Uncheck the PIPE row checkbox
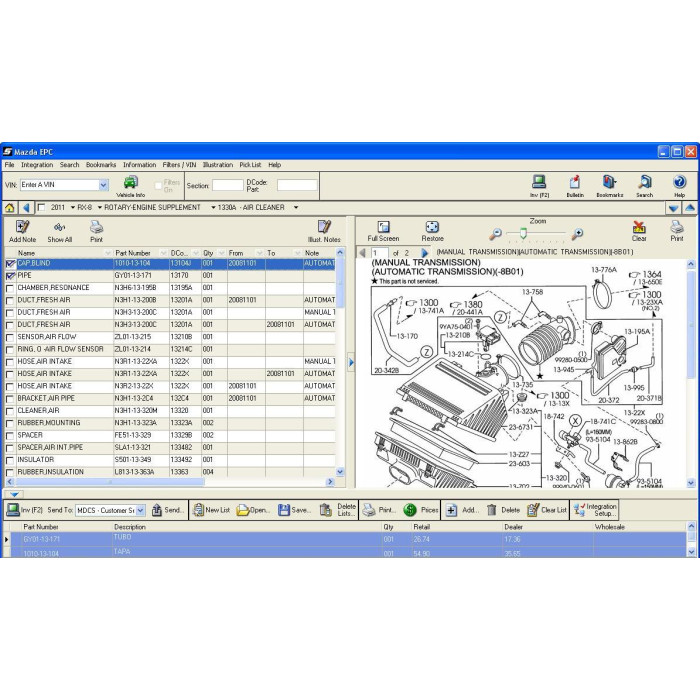This screenshot has height=700, width=700. coord(10,276)
